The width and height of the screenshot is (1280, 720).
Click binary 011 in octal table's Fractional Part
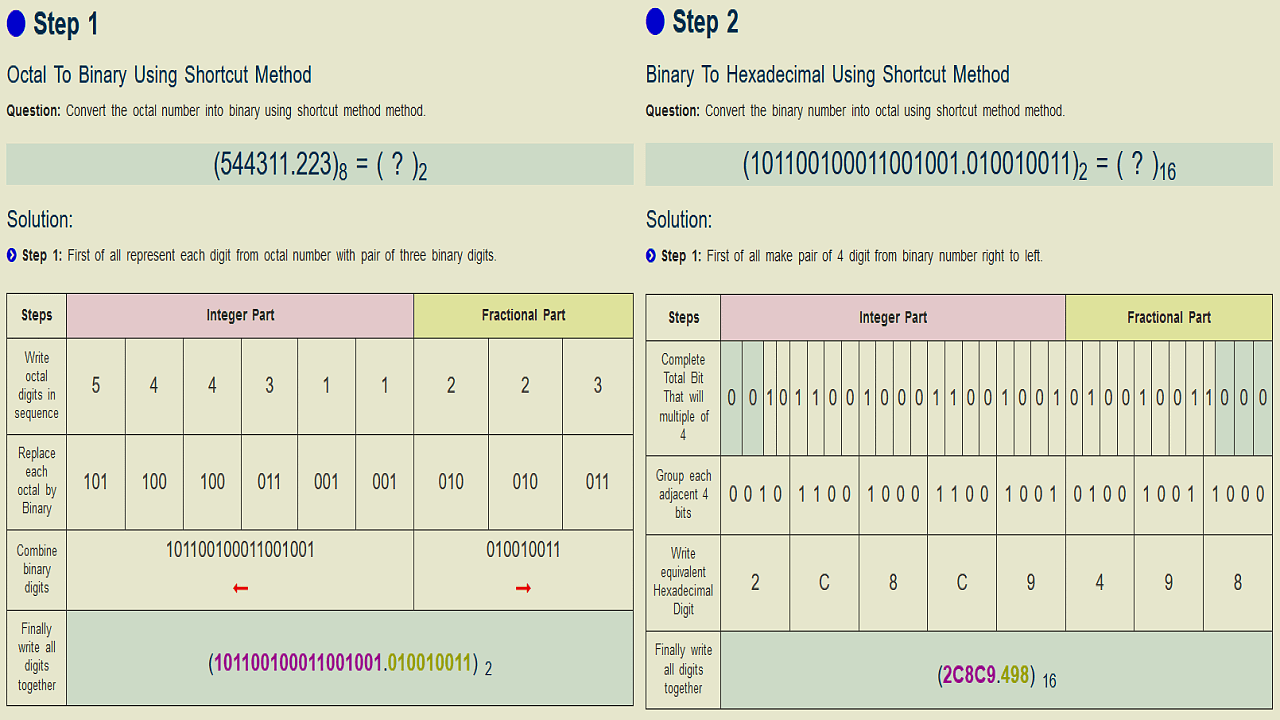(x=597, y=482)
